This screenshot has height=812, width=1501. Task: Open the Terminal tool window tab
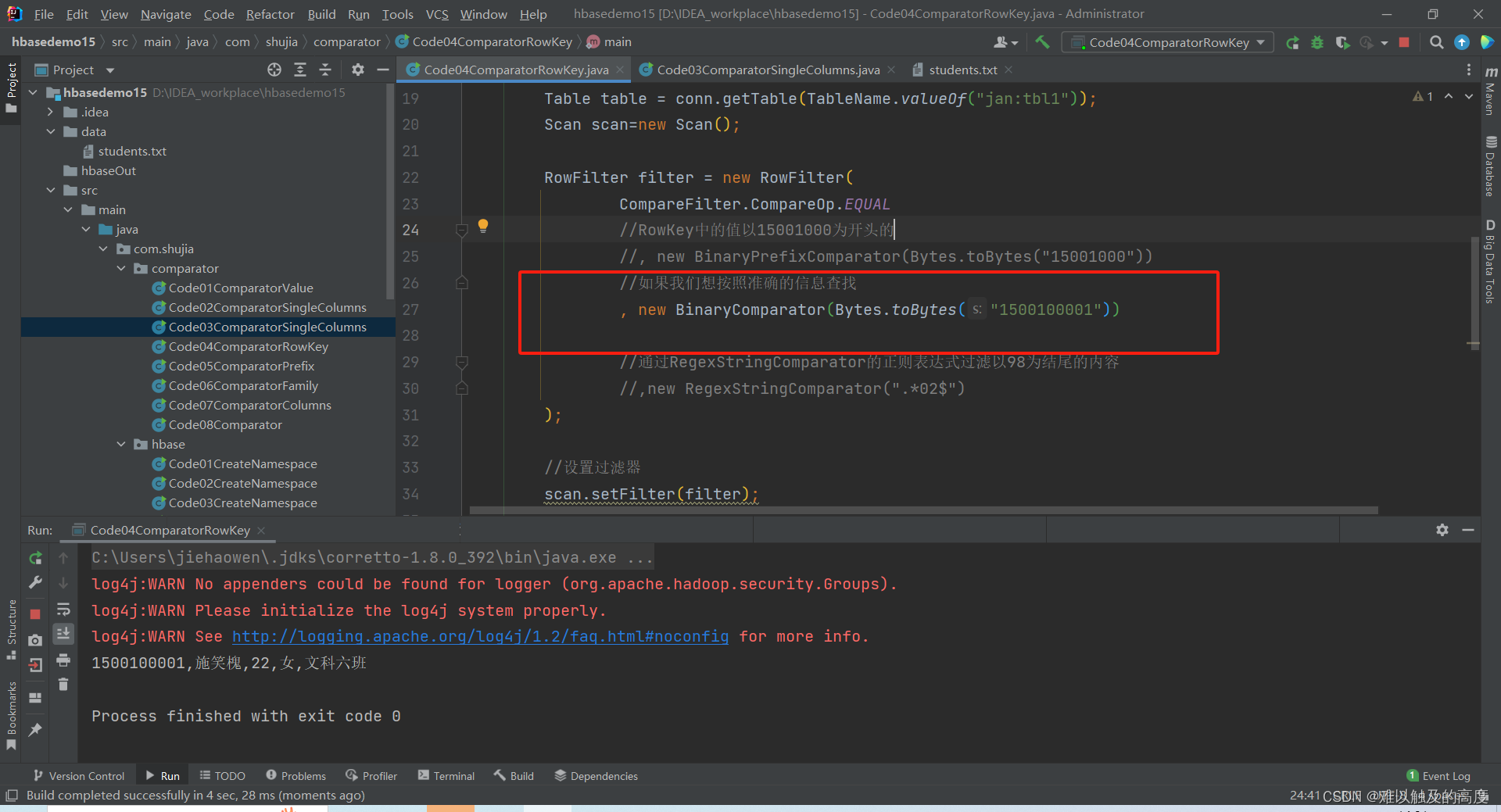[x=446, y=775]
